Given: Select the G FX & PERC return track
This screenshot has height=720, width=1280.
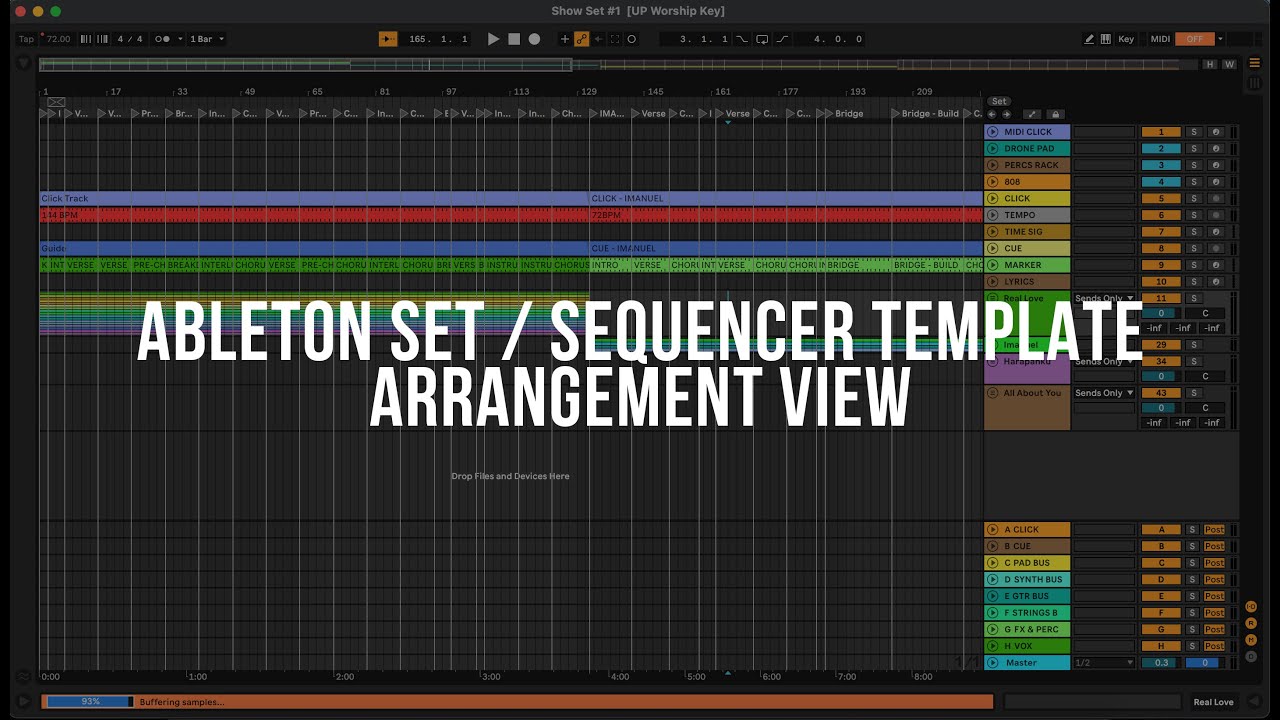Looking at the screenshot, I should tap(1027, 629).
